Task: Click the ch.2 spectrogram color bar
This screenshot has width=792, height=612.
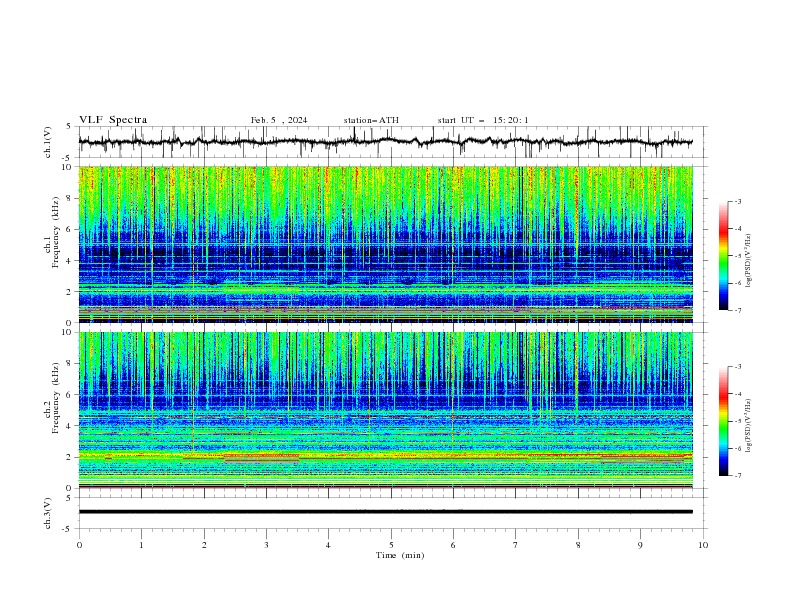Action: 724,421
